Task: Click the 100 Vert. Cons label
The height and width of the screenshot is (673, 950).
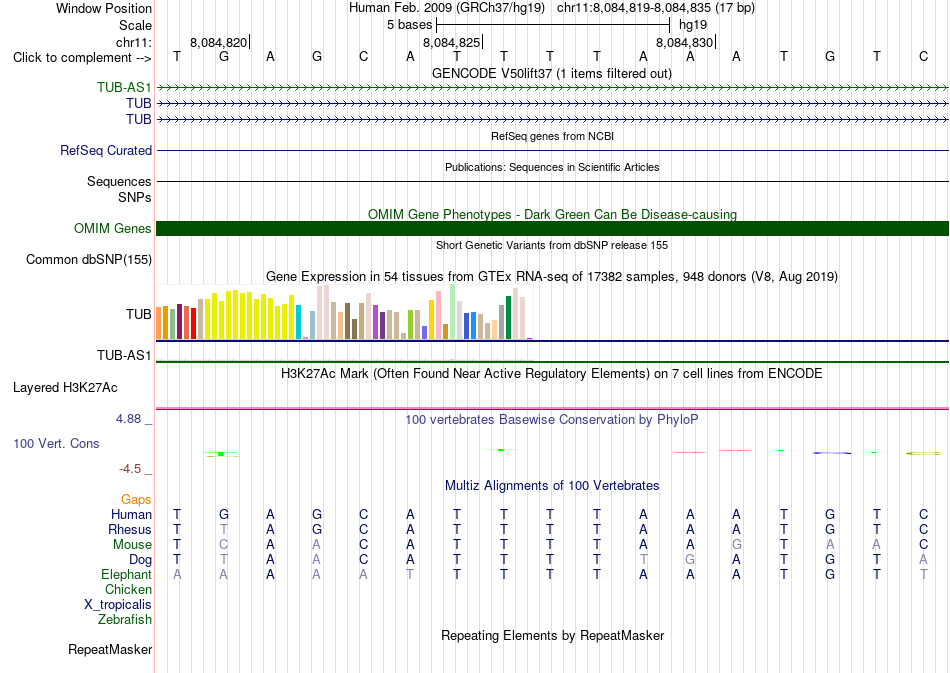Action: click(56, 443)
